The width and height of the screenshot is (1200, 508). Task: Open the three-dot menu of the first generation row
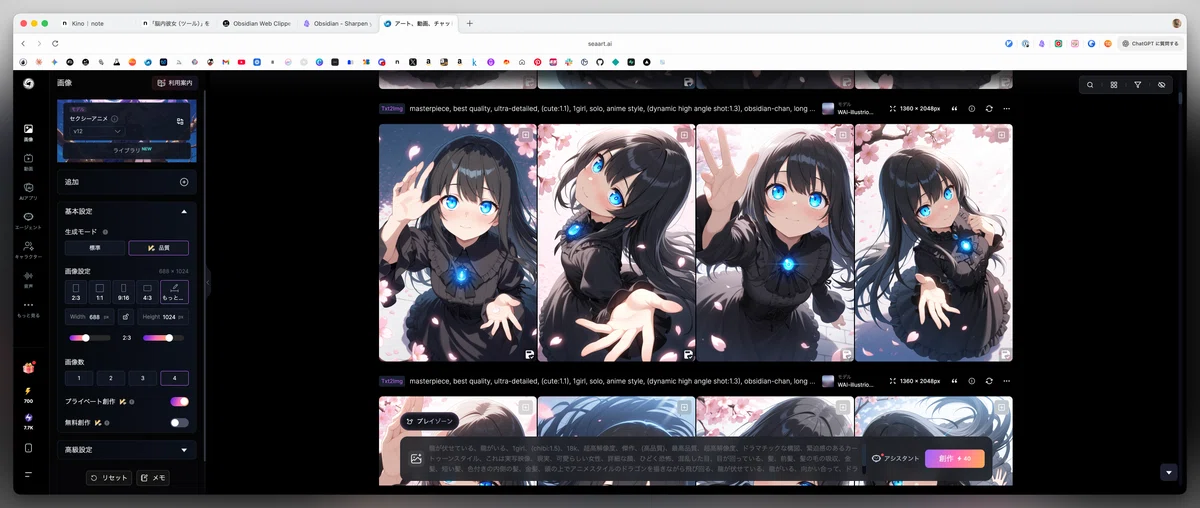tap(1007, 108)
